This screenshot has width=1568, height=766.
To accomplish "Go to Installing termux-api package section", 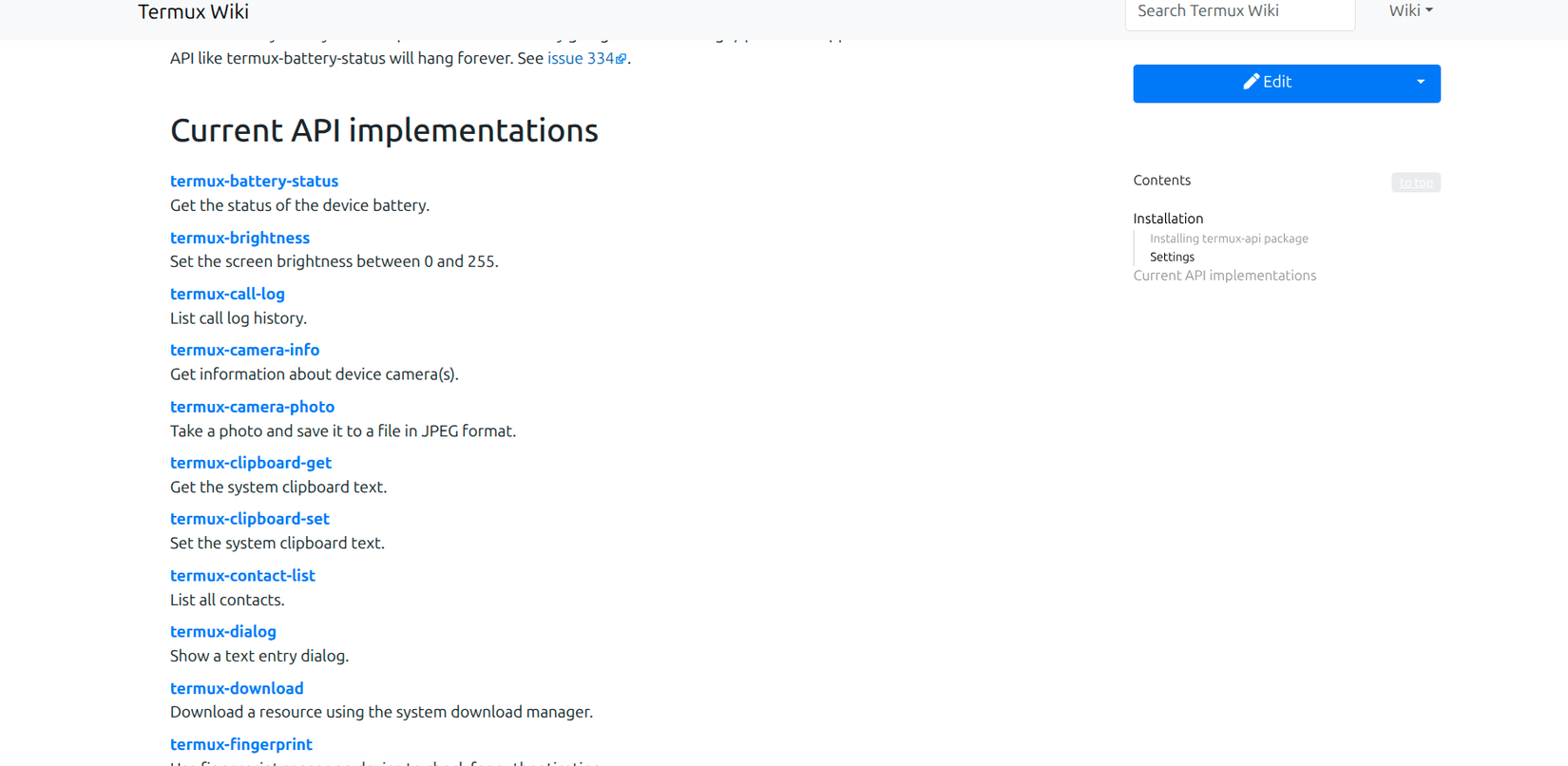I will click(1229, 239).
